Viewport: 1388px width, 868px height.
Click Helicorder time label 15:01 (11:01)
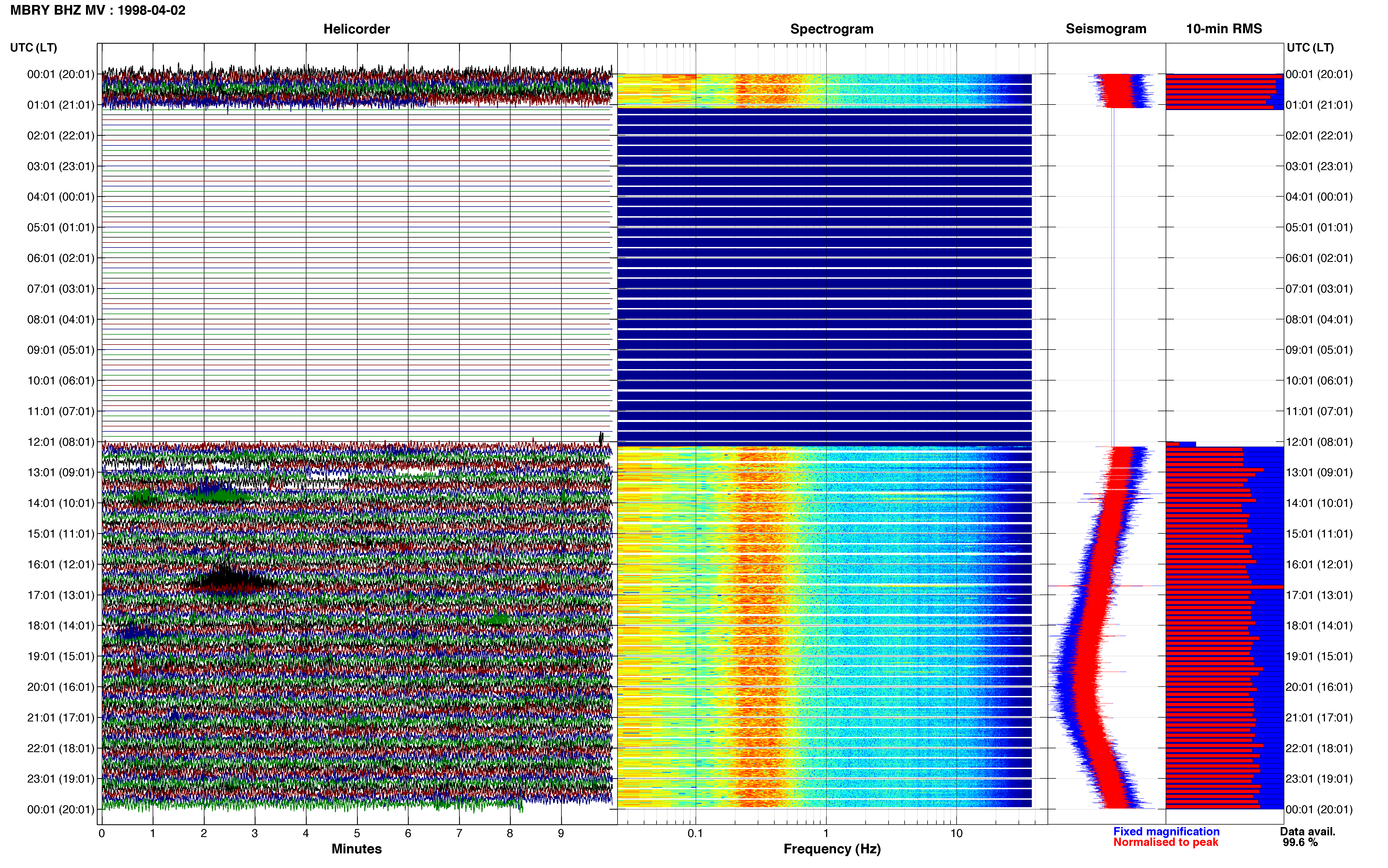click(x=61, y=534)
